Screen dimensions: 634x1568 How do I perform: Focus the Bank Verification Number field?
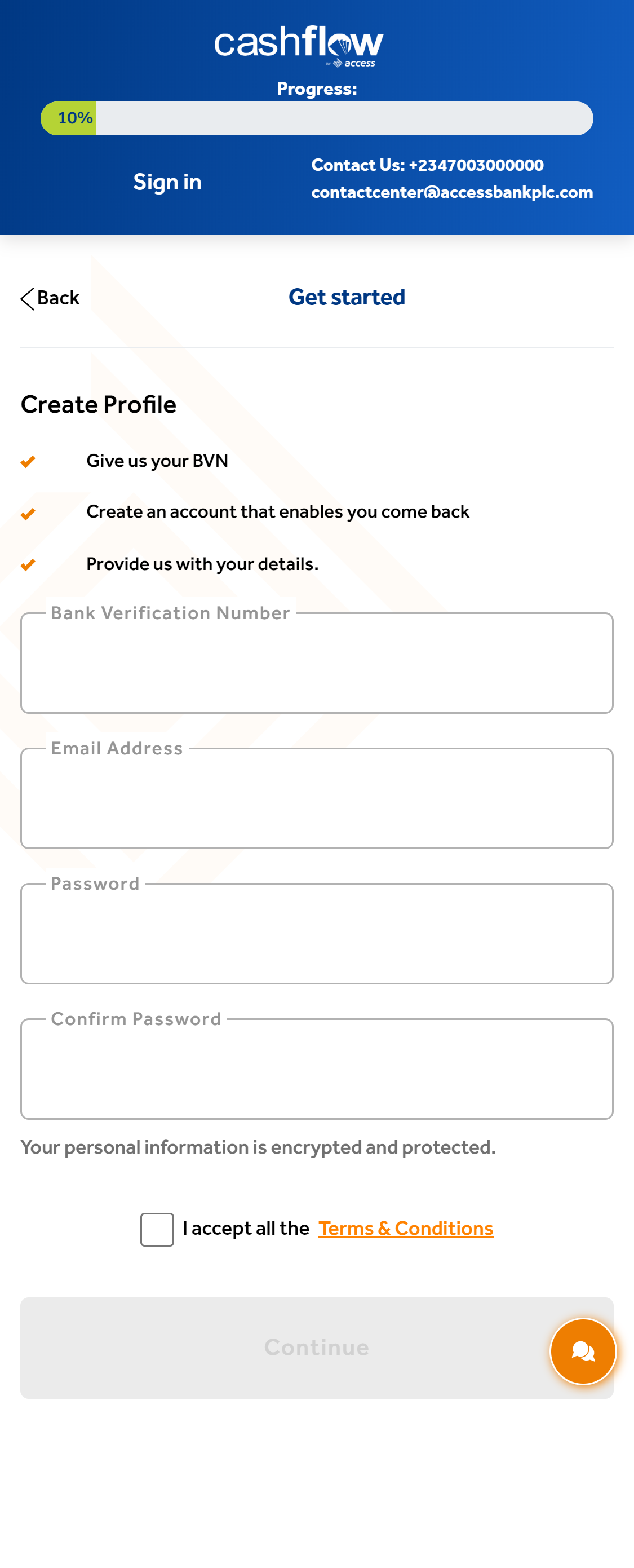pyautogui.click(x=317, y=663)
